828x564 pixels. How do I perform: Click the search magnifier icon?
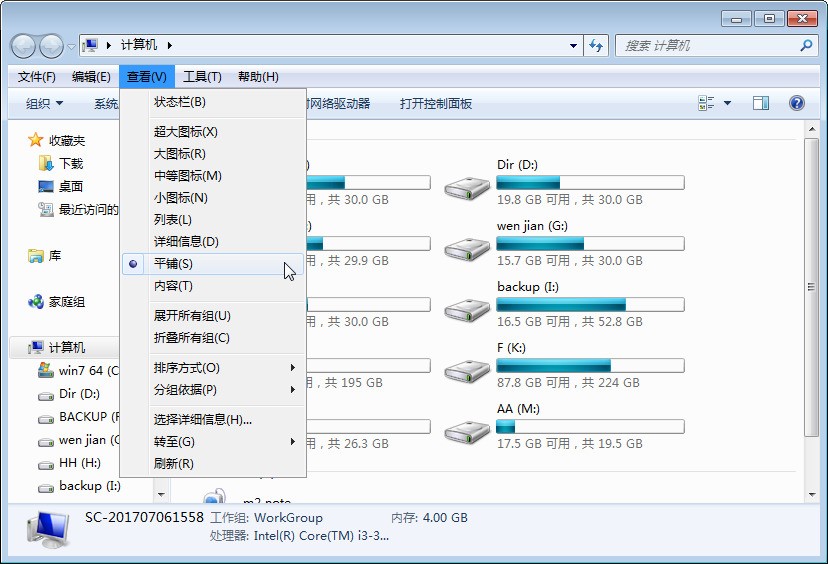pos(806,46)
